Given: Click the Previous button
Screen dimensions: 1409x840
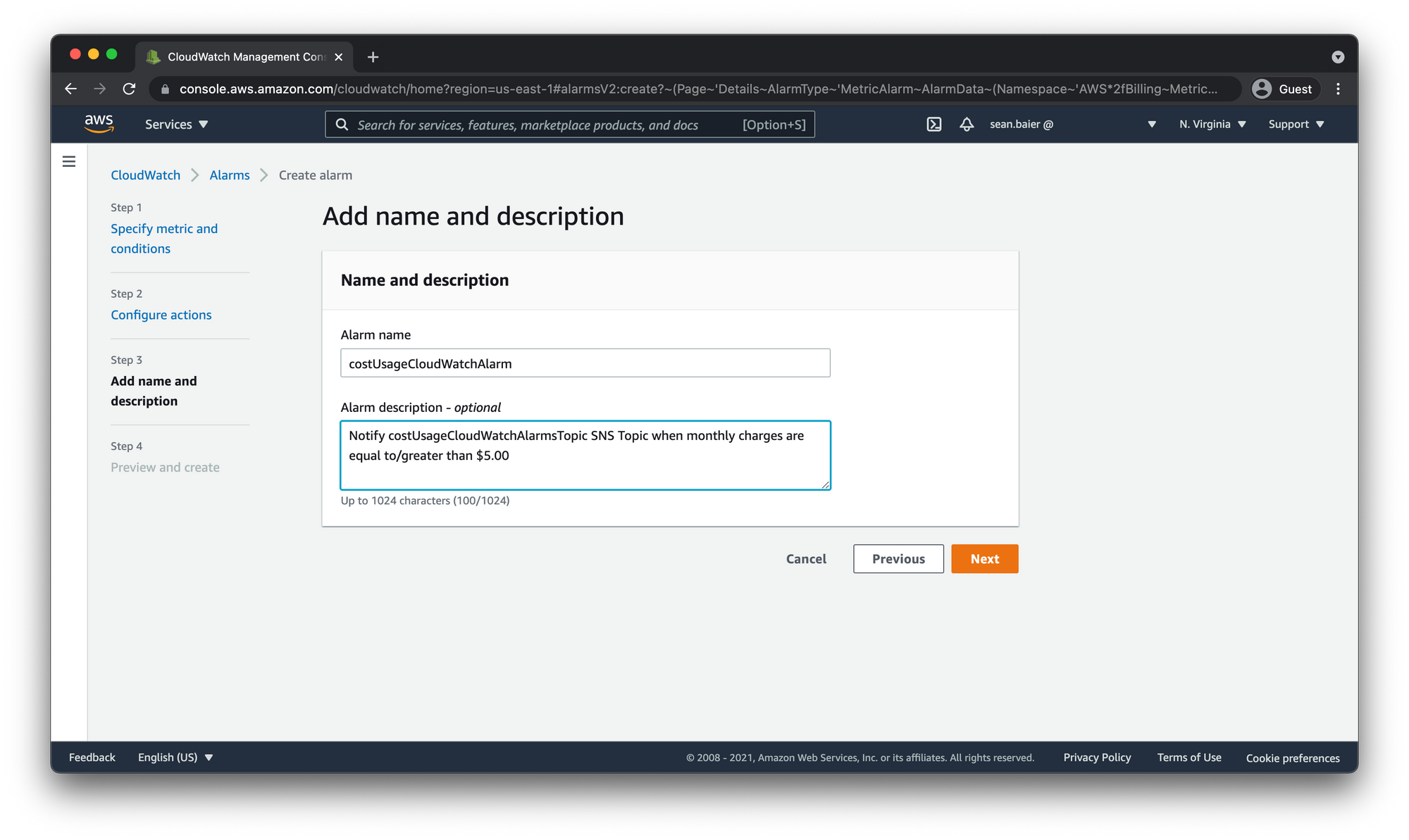Looking at the screenshot, I should [898, 559].
